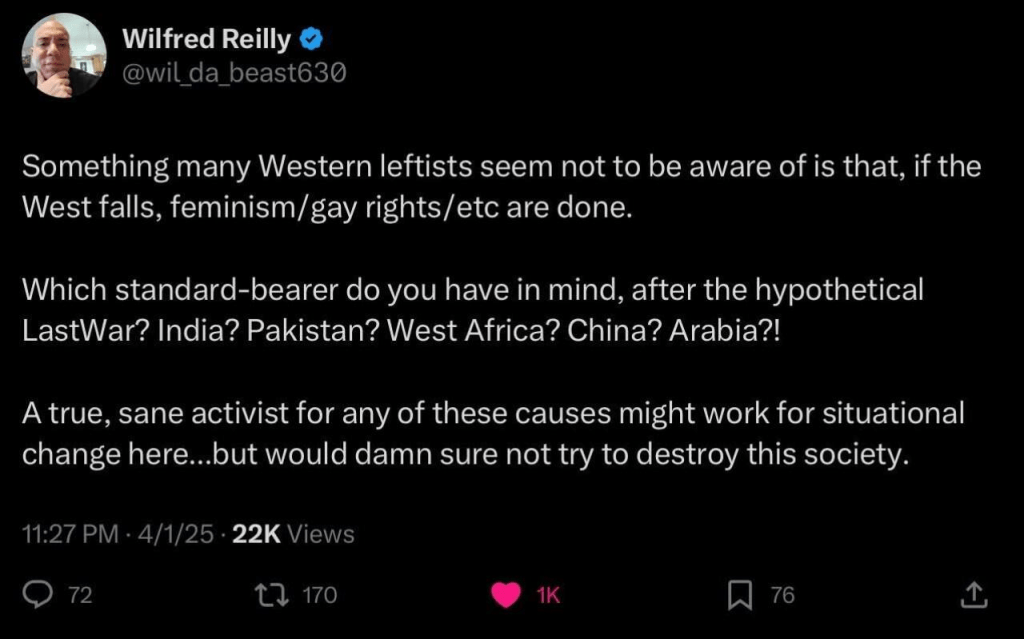The height and width of the screenshot is (639, 1024).
Task: Open the @wil_da_beast630 handle
Action: pos(233,72)
